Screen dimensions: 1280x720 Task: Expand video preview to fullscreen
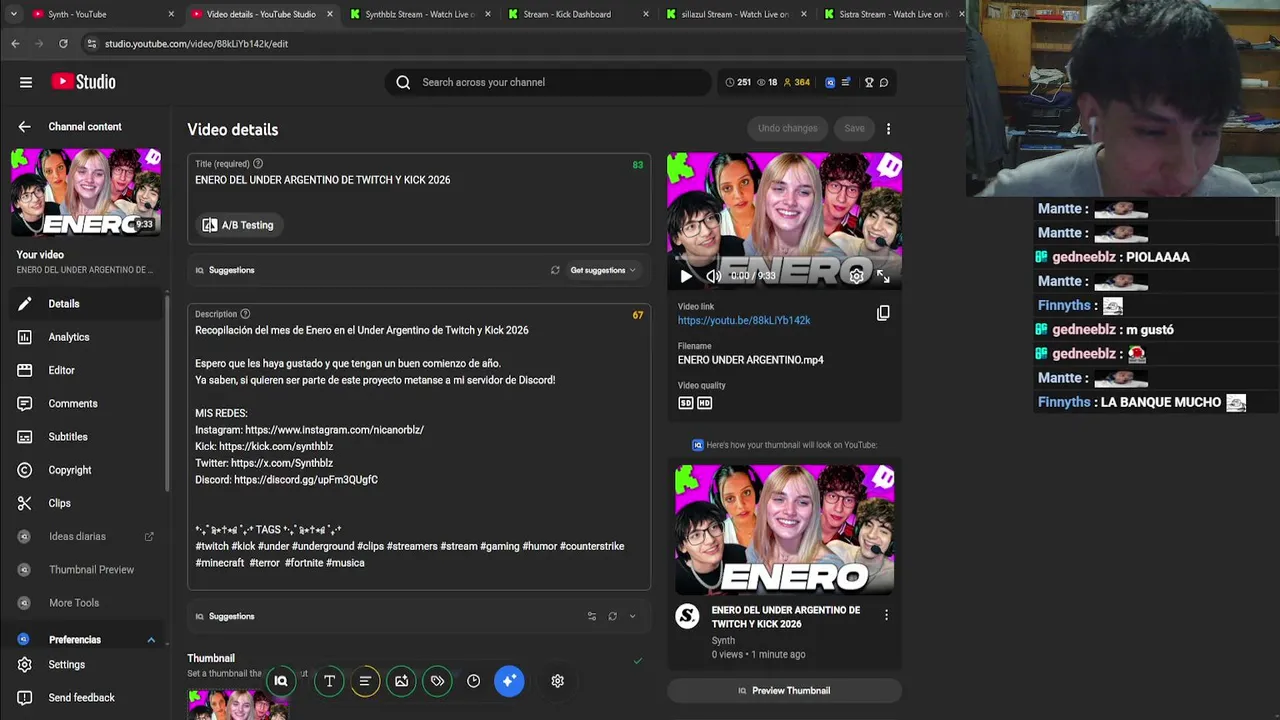[x=883, y=276]
